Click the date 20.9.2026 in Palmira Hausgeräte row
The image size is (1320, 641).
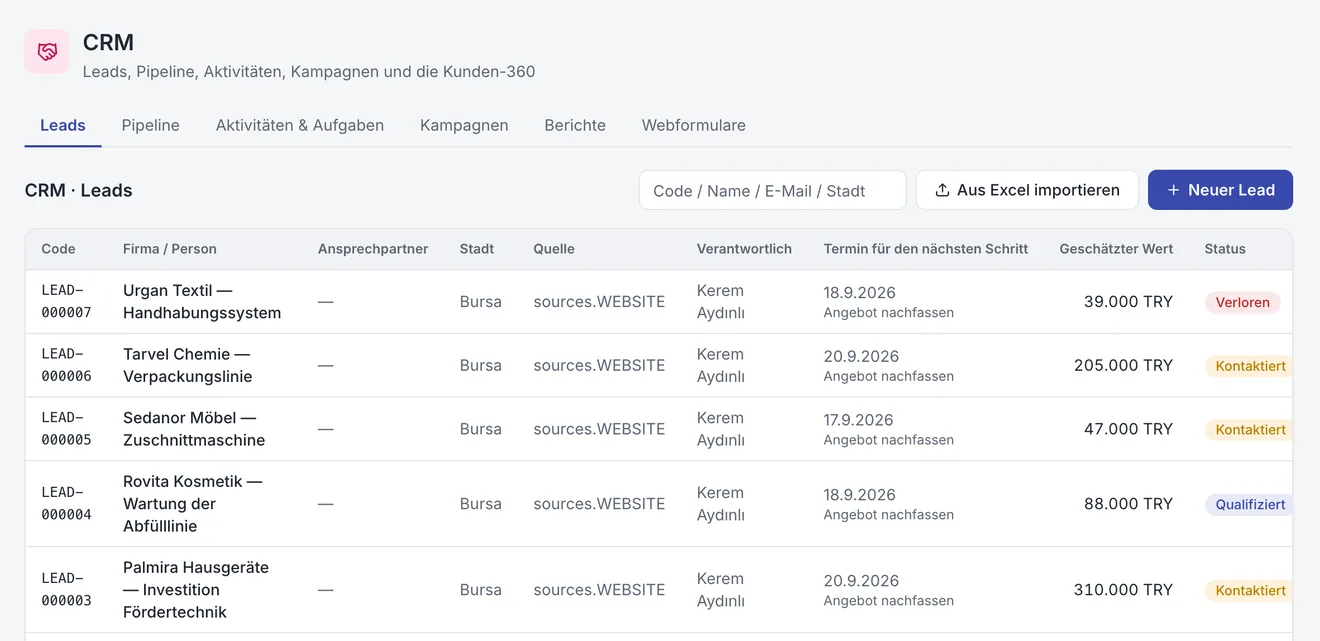click(x=862, y=580)
